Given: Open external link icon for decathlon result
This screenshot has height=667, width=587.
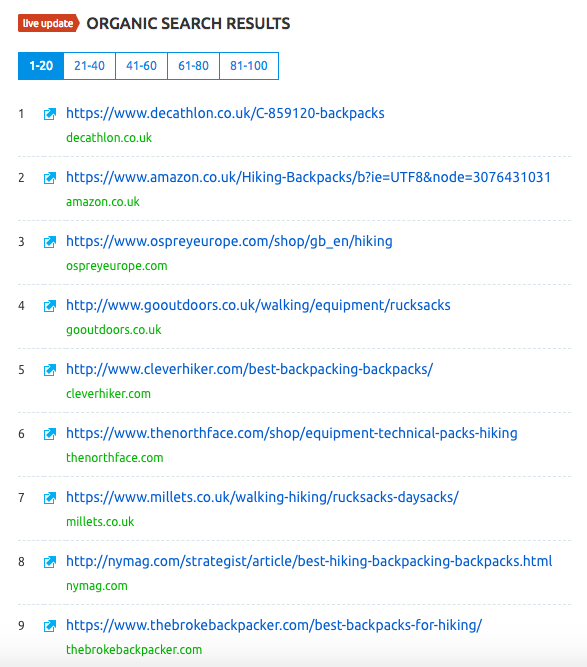Looking at the screenshot, I should coord(50,114).
